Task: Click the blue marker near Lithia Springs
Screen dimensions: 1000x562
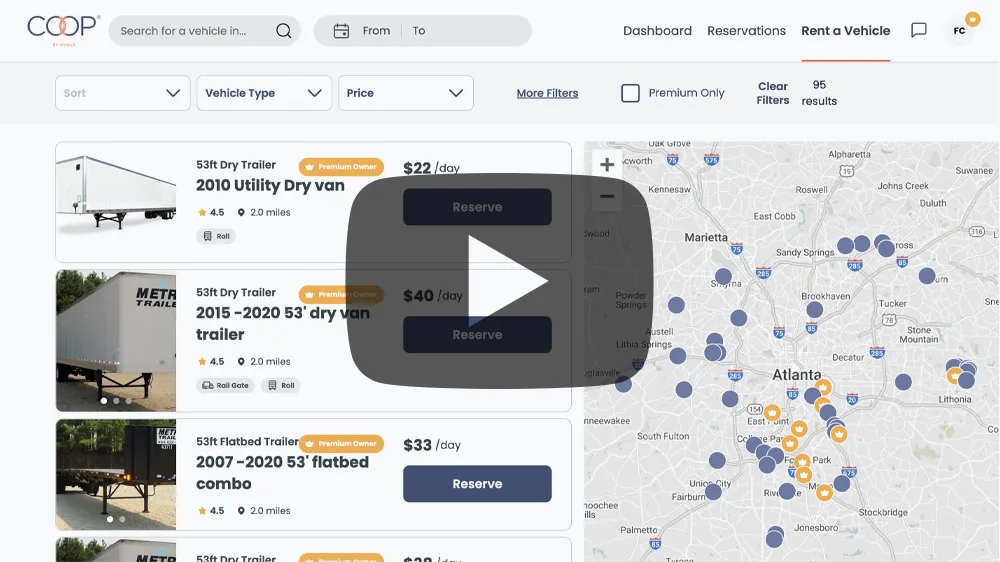Action: click(678, 355)
